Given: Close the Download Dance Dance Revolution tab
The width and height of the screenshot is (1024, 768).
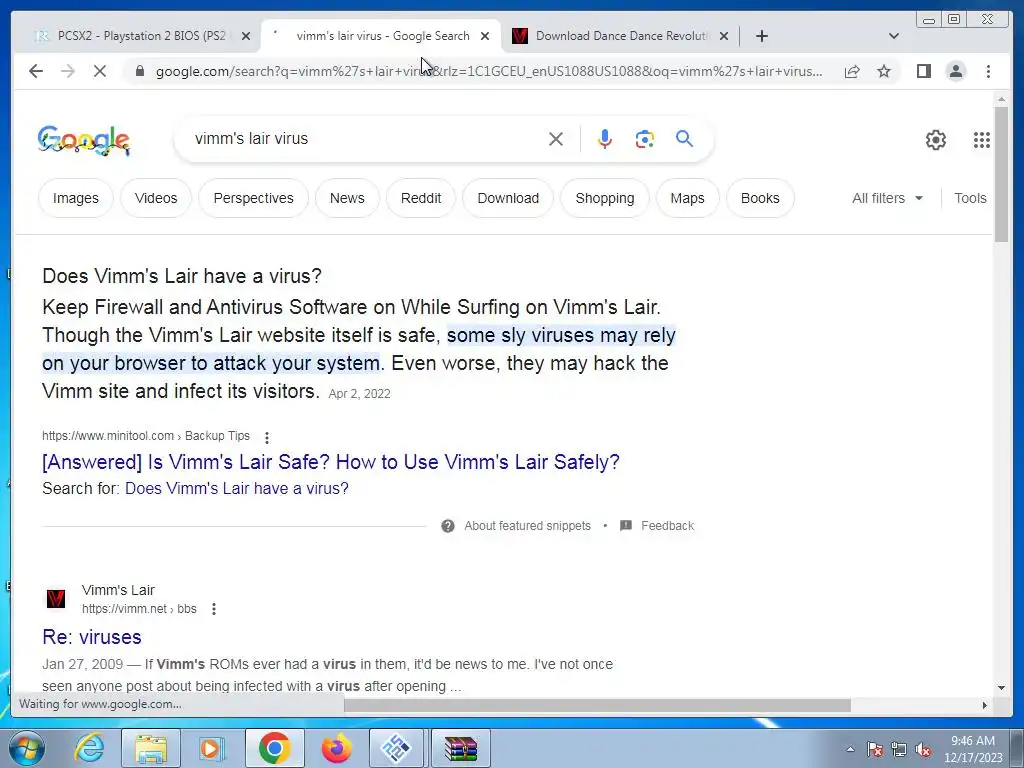Looking at the screenshot, I should (x=724, y=37).
